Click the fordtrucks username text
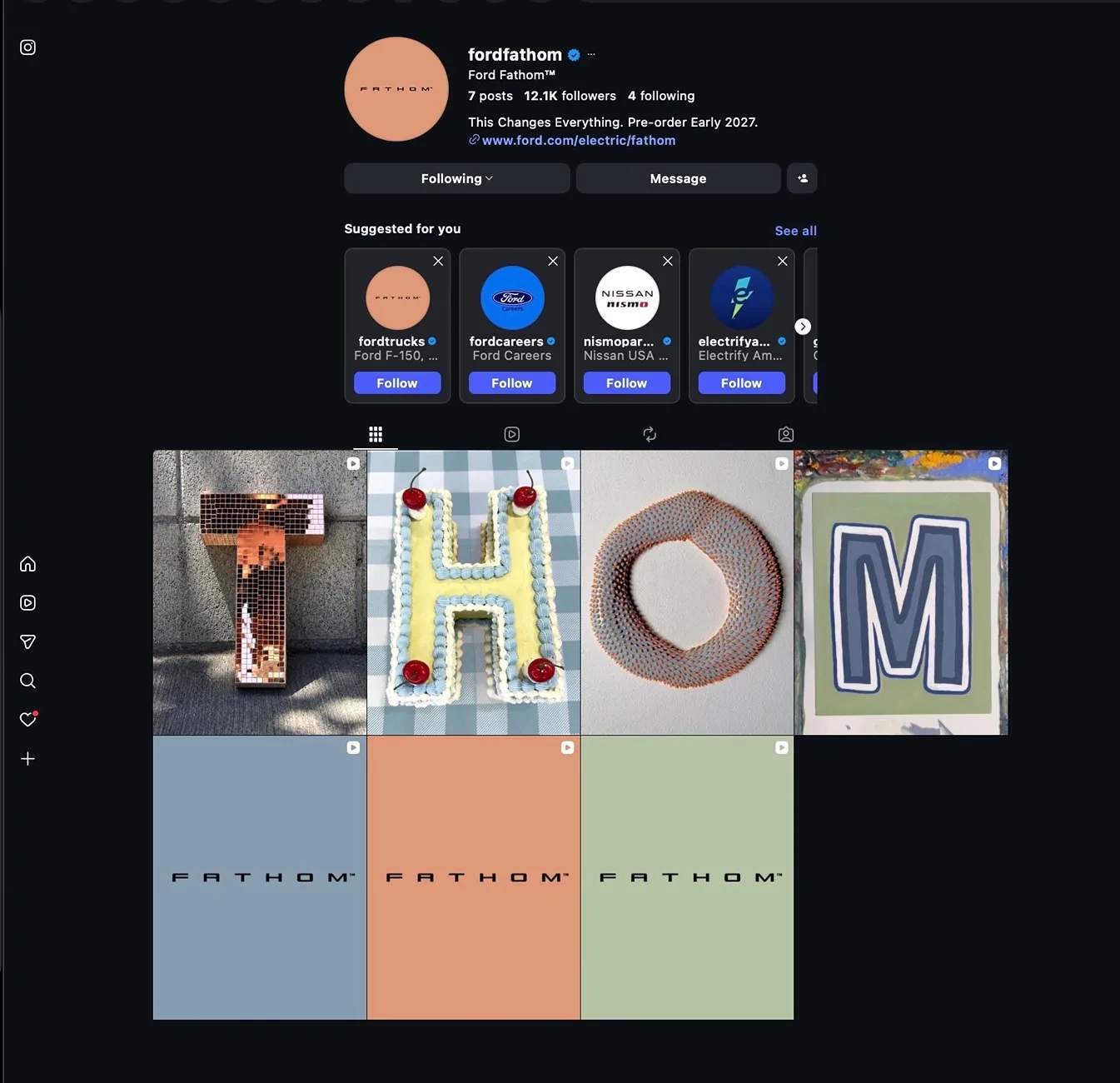Image resolution: width=1120 pixels, height=1083 pixels. pyautogui.click(x=391, y=342)
